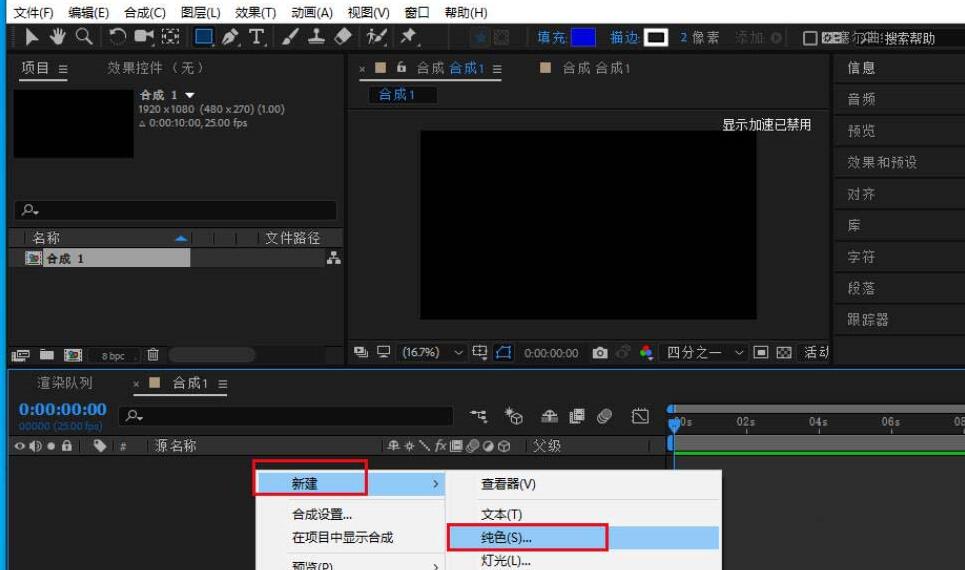Select the Eraser tool
965x570 pixels.
coord(342,37)
